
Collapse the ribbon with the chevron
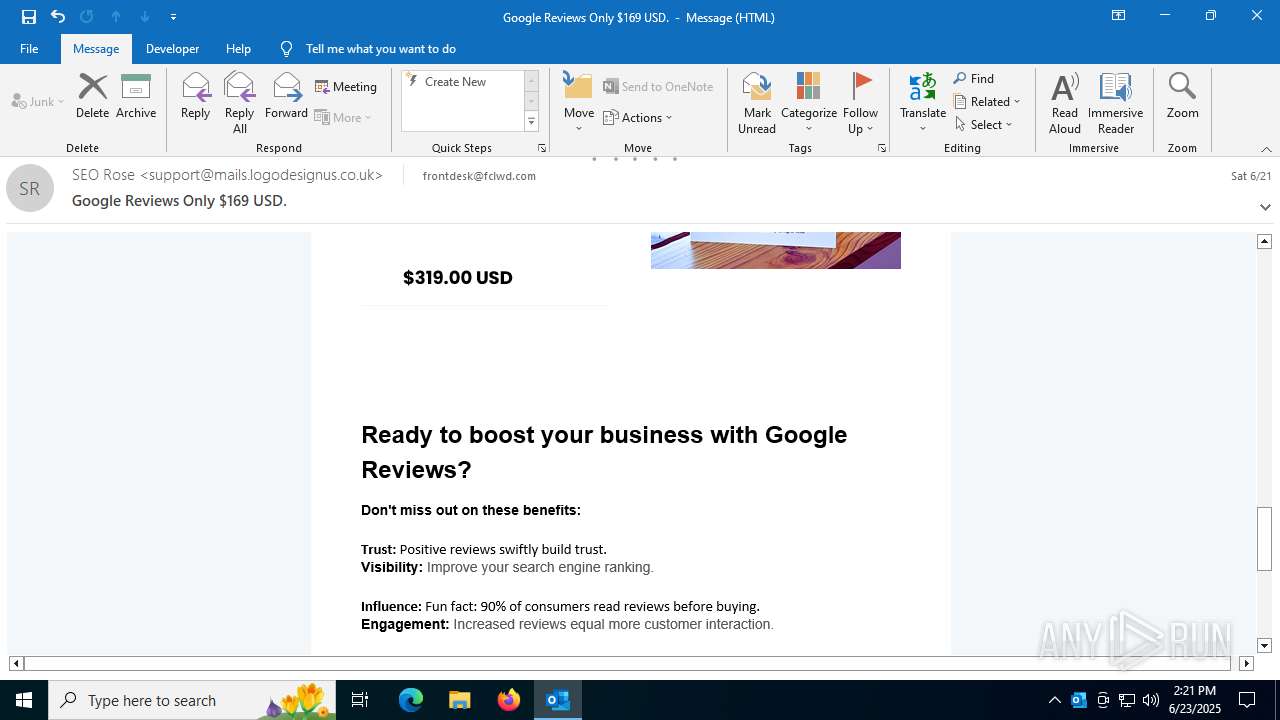[1266, 149]
